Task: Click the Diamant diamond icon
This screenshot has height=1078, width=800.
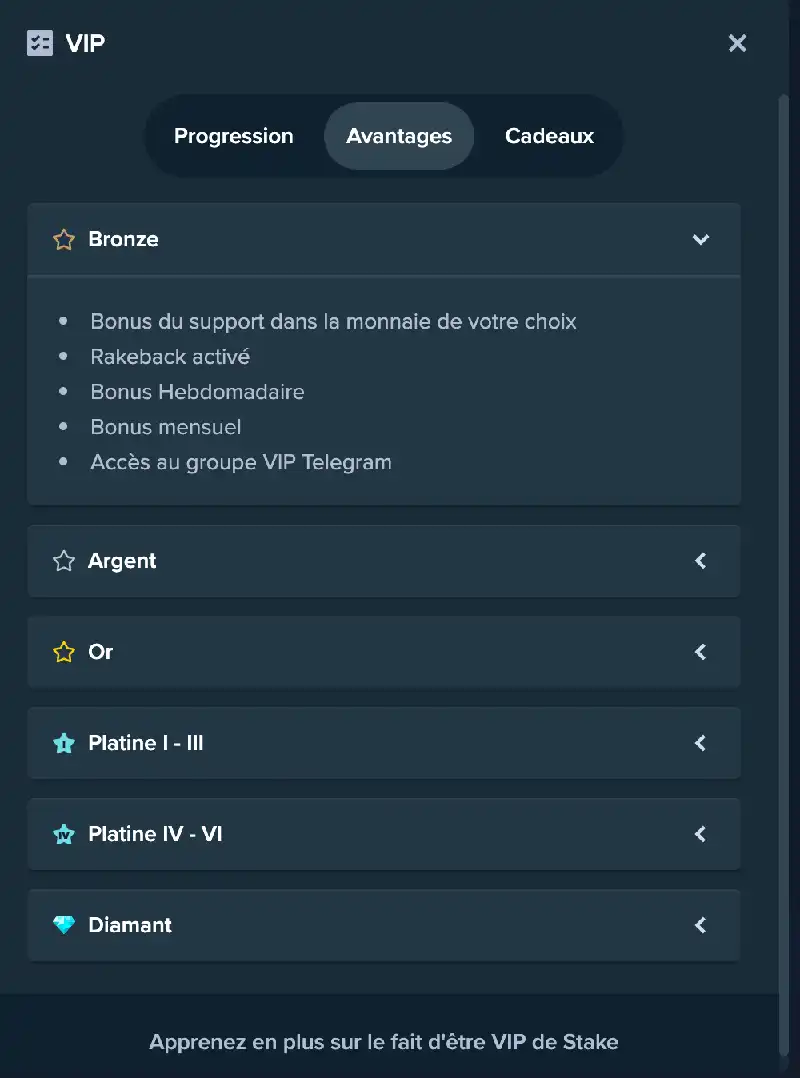Action: pyautogui.click(x=64, y=925)
